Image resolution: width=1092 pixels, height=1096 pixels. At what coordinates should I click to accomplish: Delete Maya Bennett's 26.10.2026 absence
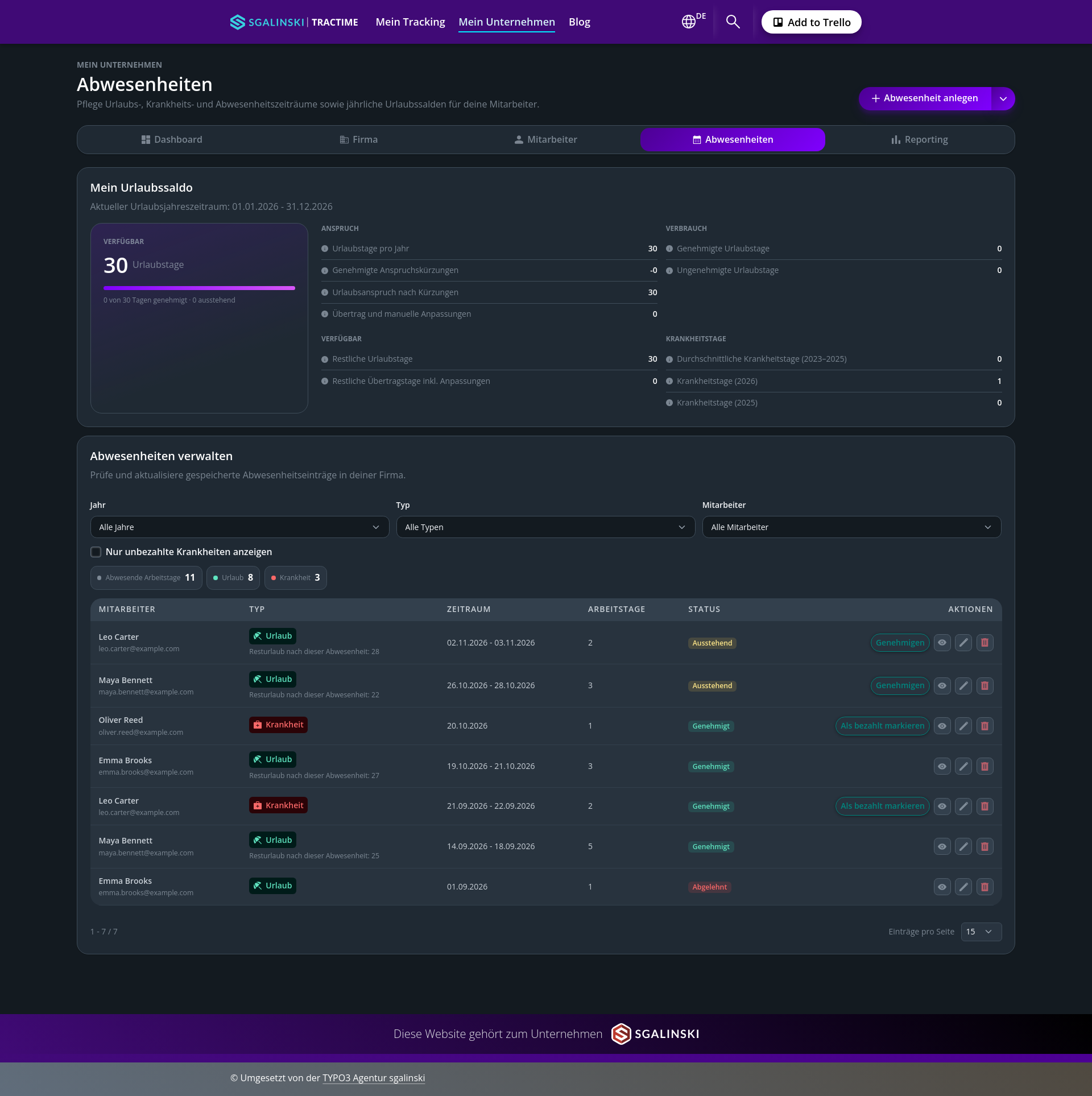coord(985,685)
